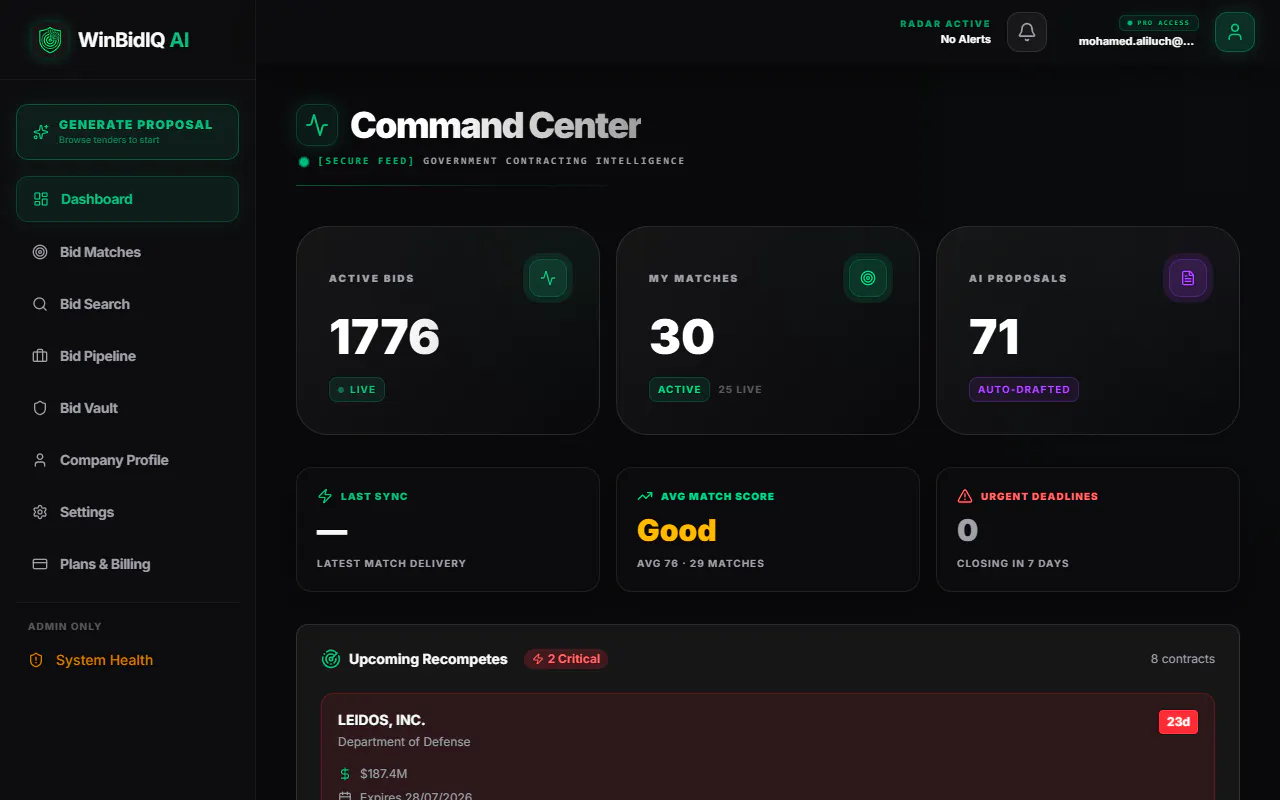
Task: Open the user profile avatar icon
Action: 1235,32
